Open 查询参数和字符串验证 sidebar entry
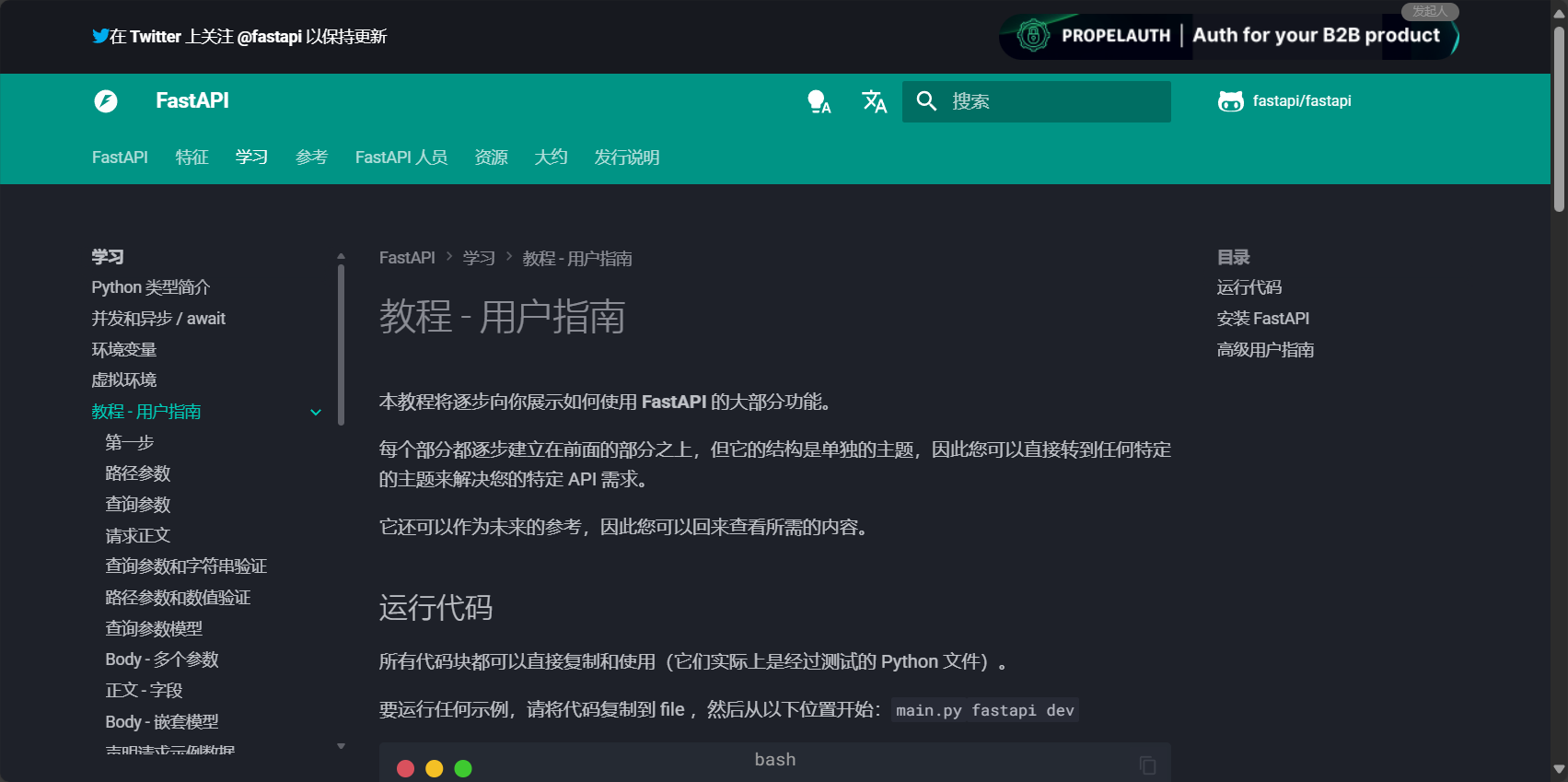The image size is (1568, 782). (186, 566)
